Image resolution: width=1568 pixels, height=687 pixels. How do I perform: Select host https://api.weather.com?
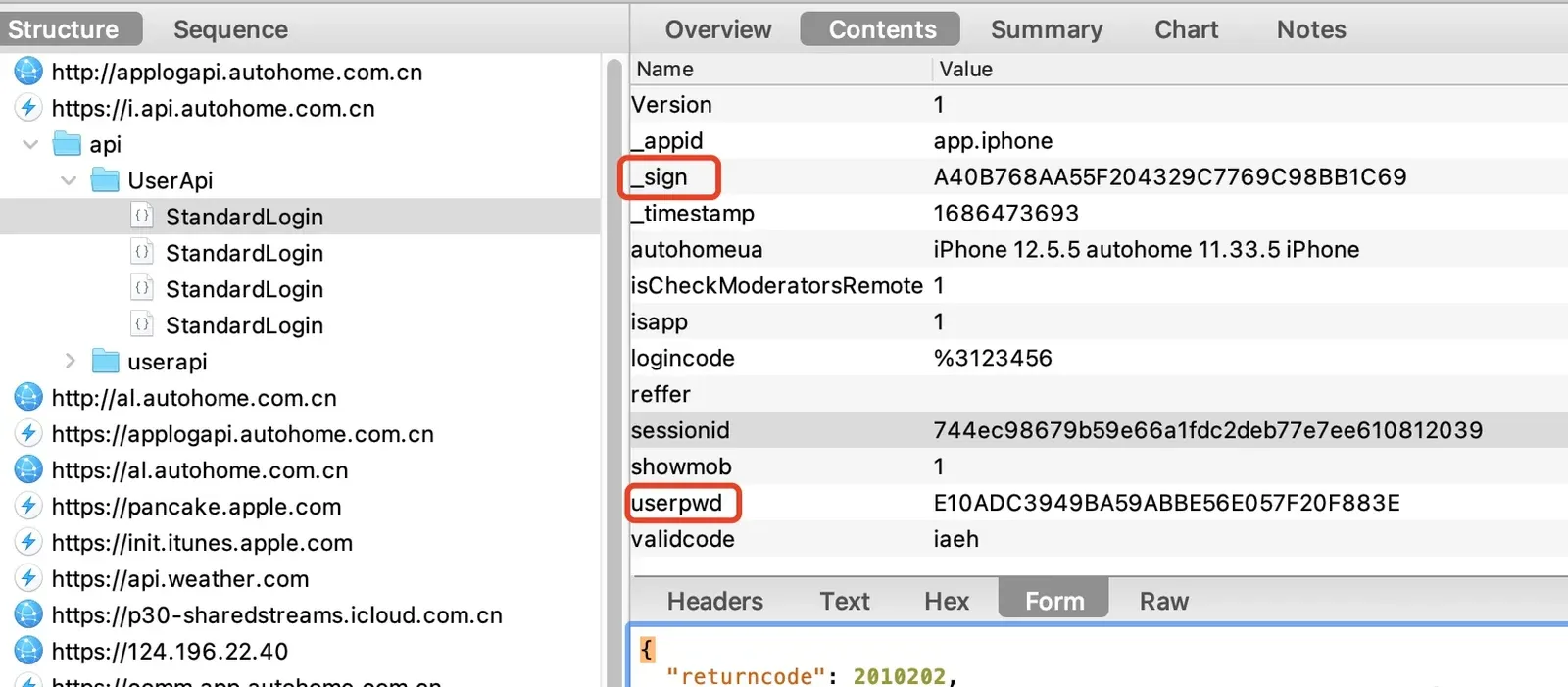(180, 579)
